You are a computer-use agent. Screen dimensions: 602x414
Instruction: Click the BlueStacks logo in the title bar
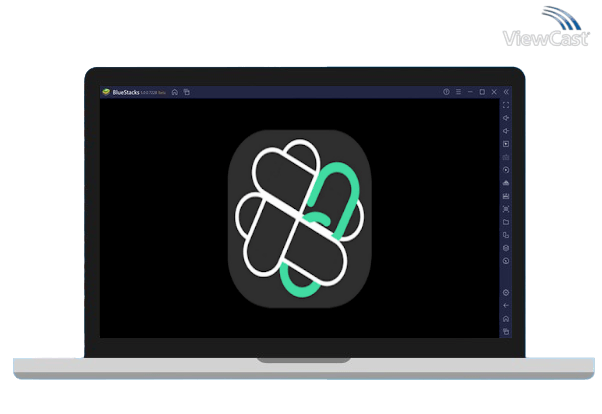(106, 92)
